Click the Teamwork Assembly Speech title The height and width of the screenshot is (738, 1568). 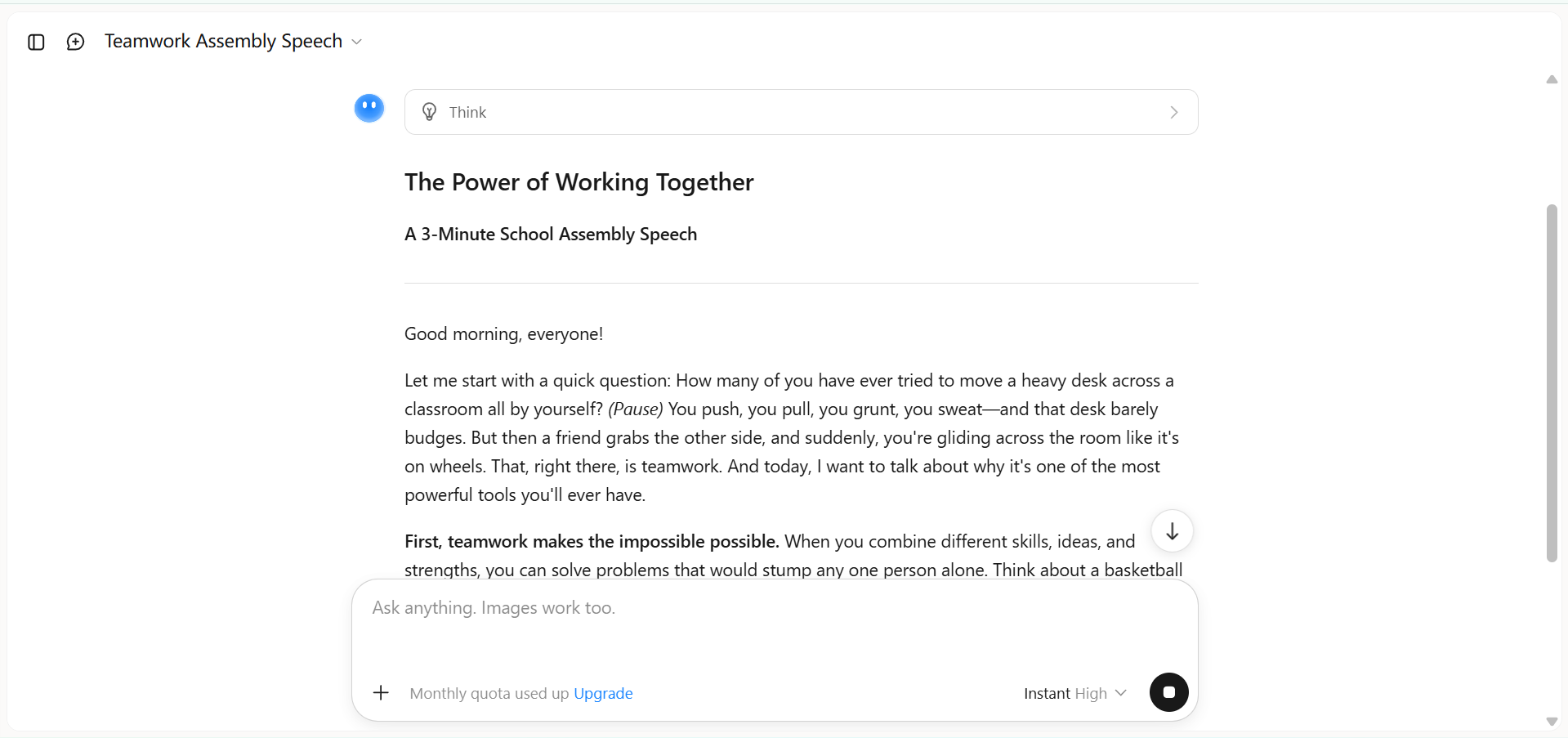point(223,41)
